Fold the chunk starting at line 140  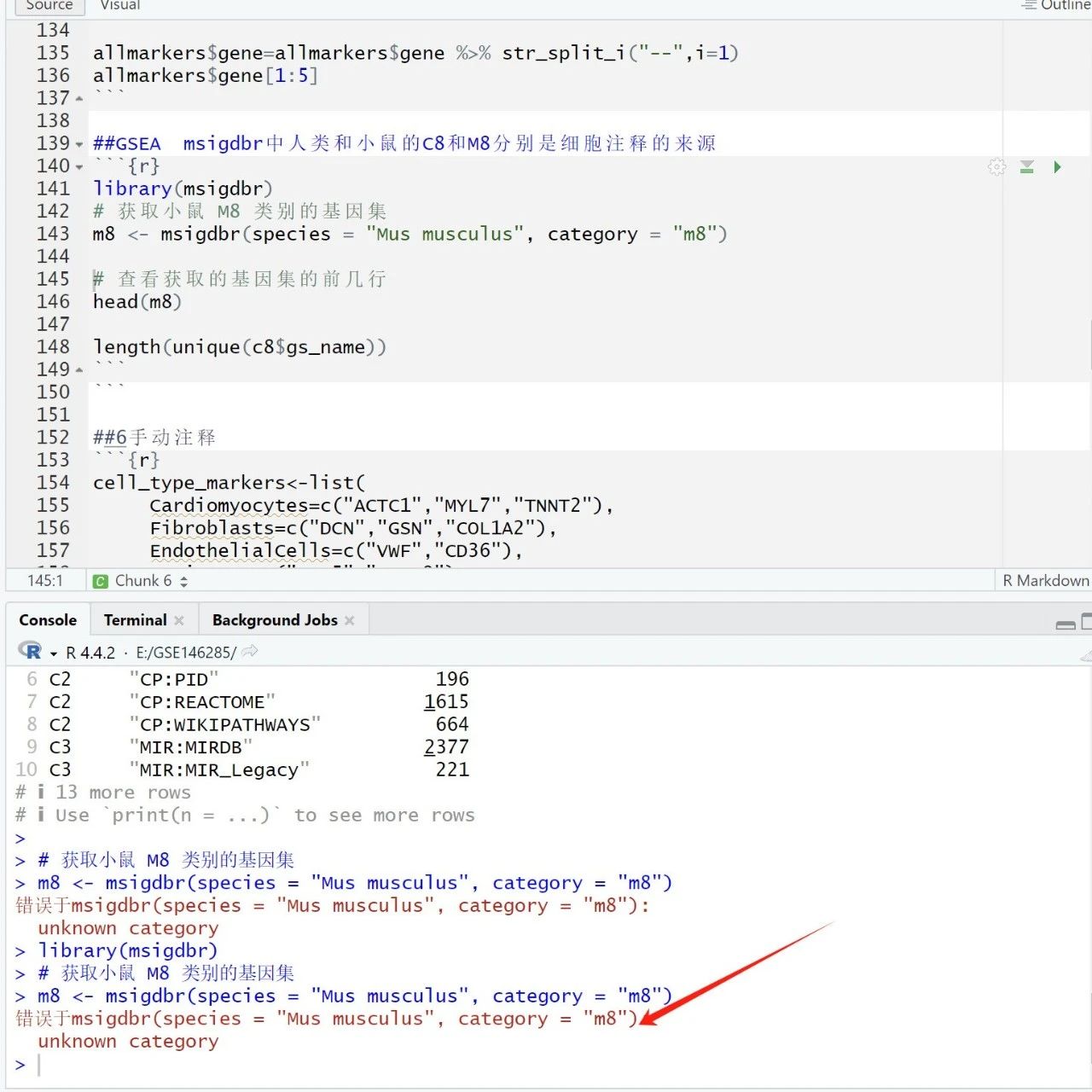tap(79, 167)
